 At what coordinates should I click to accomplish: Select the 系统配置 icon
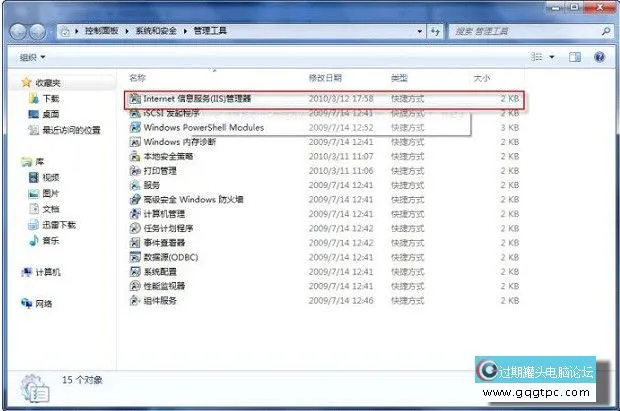point(135,272)
